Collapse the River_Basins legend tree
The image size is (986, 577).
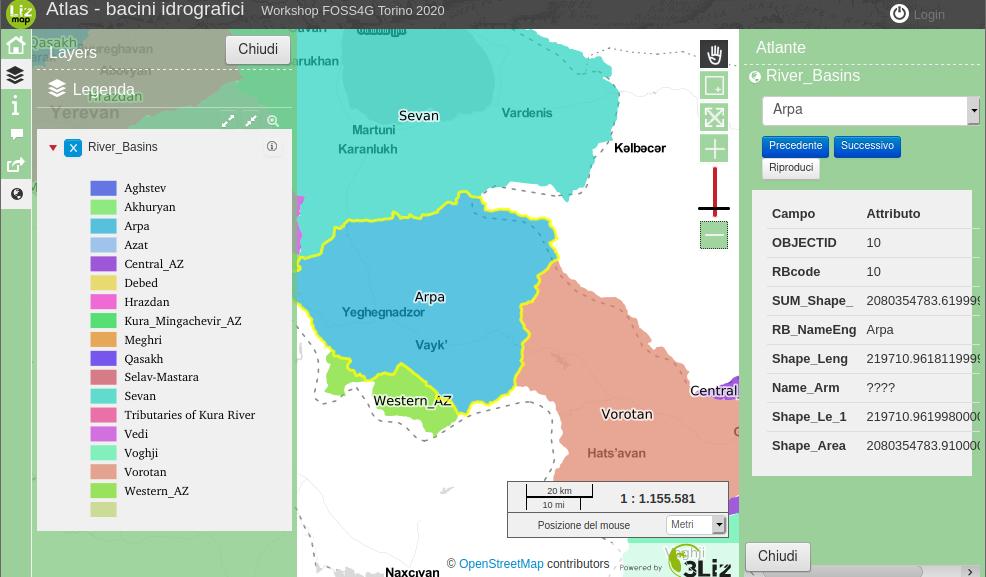(x=53, y=148)
